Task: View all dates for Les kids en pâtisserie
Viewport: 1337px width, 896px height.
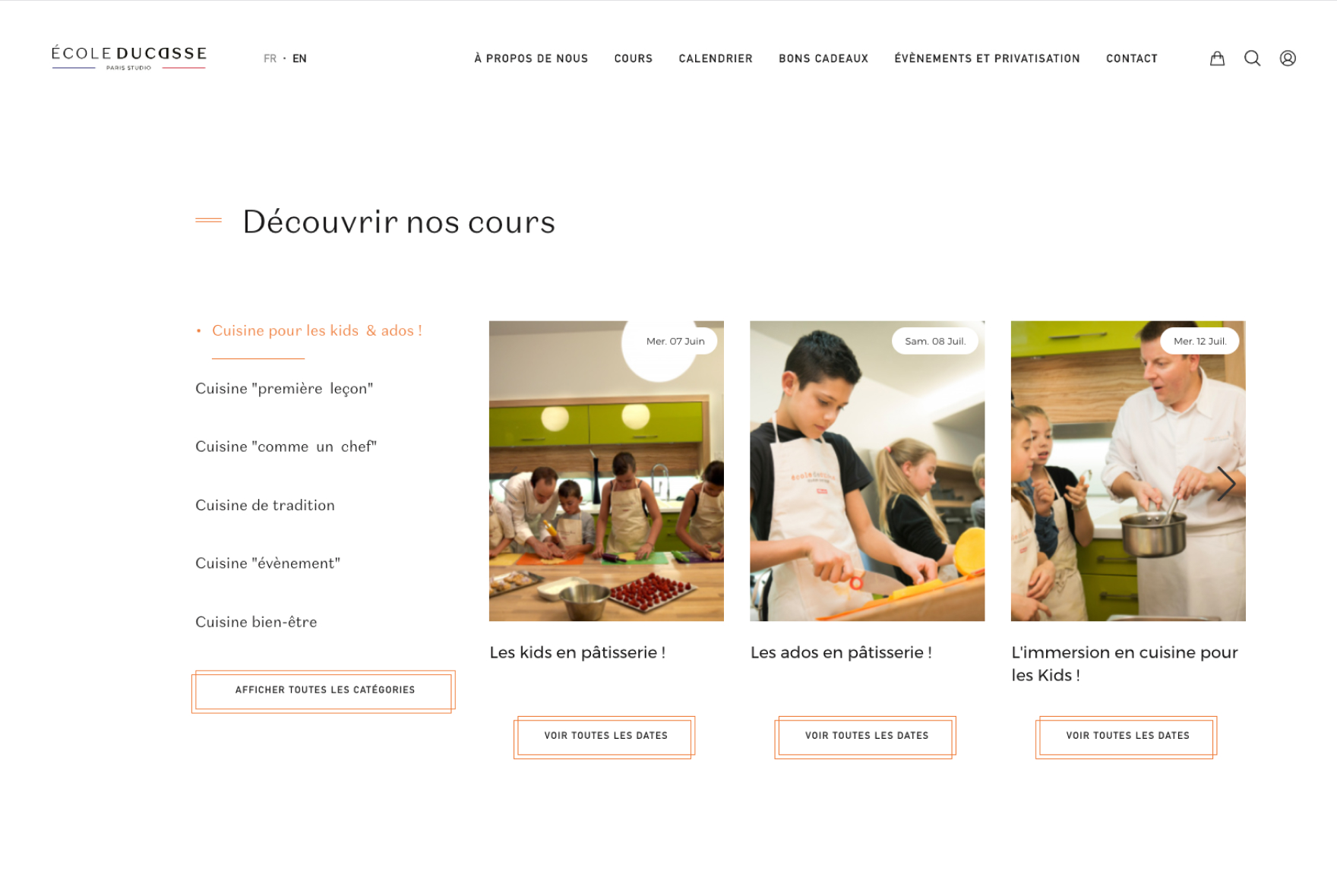Action: coord(605,737)
